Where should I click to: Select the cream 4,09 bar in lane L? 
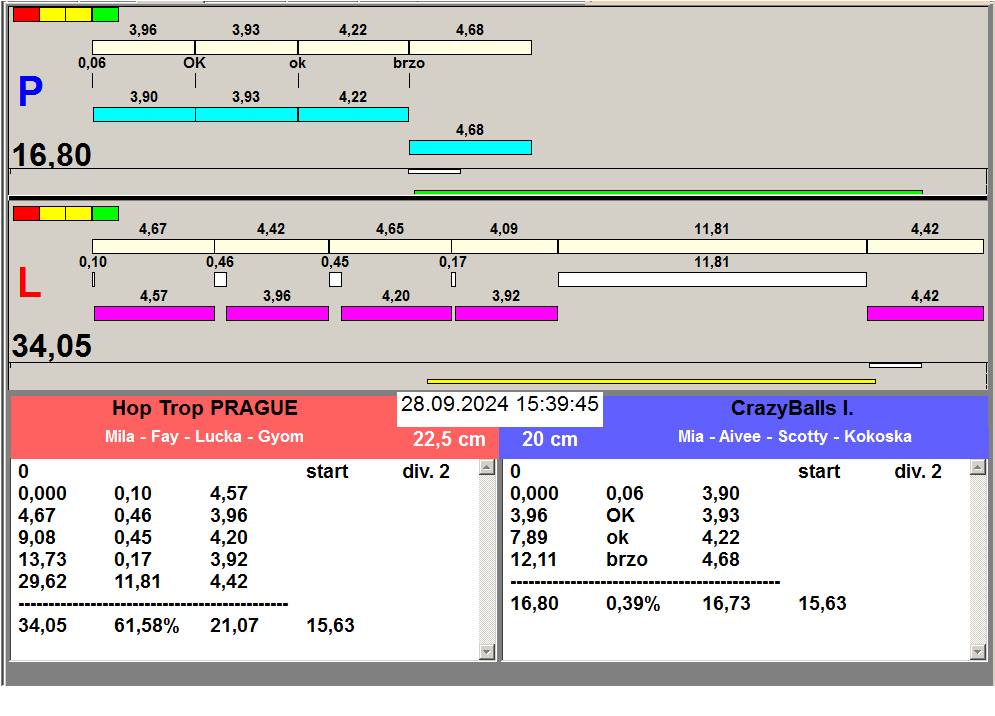tap(504, 246)
